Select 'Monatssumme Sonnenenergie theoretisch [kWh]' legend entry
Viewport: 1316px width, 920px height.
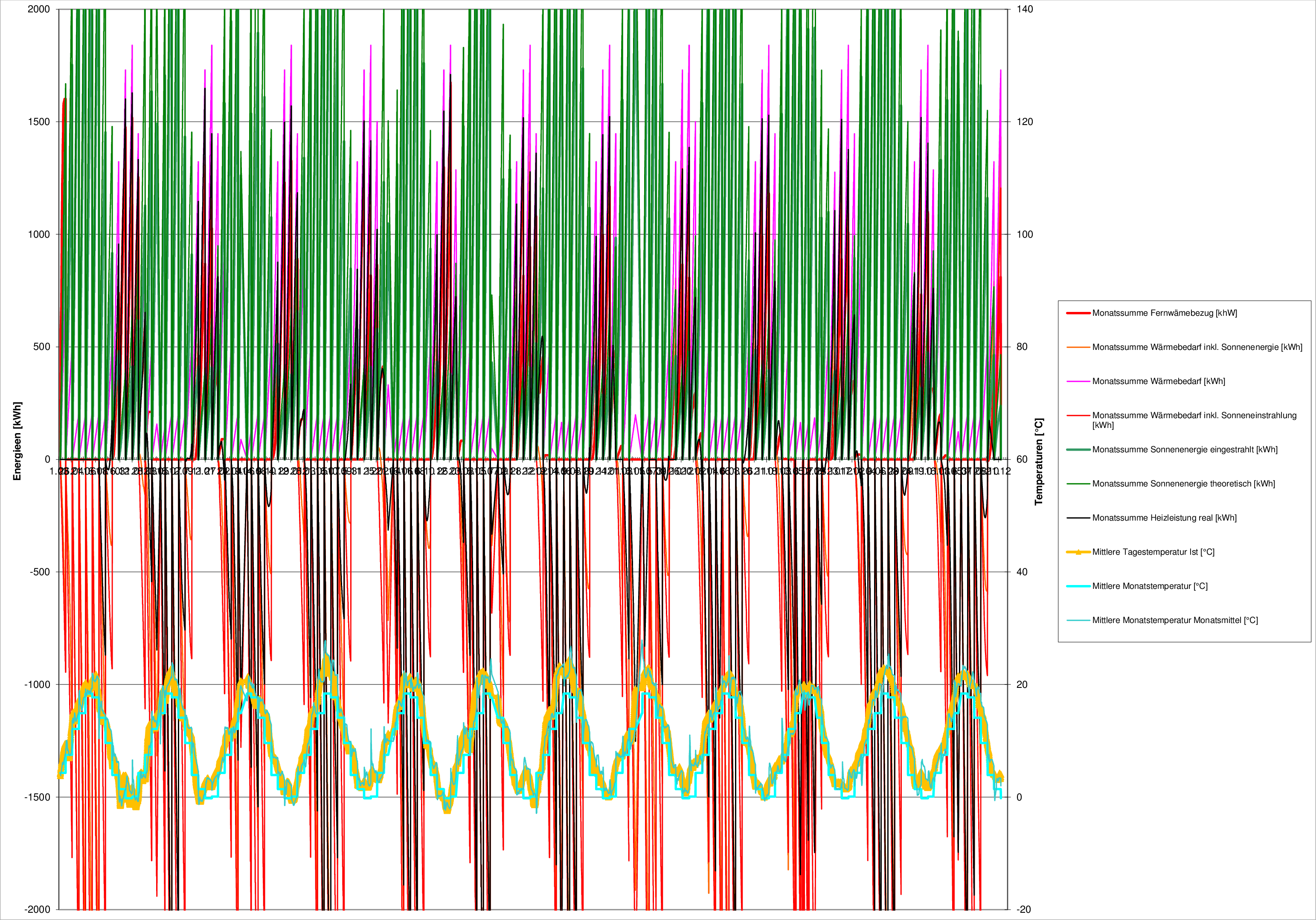(1183, 484)
